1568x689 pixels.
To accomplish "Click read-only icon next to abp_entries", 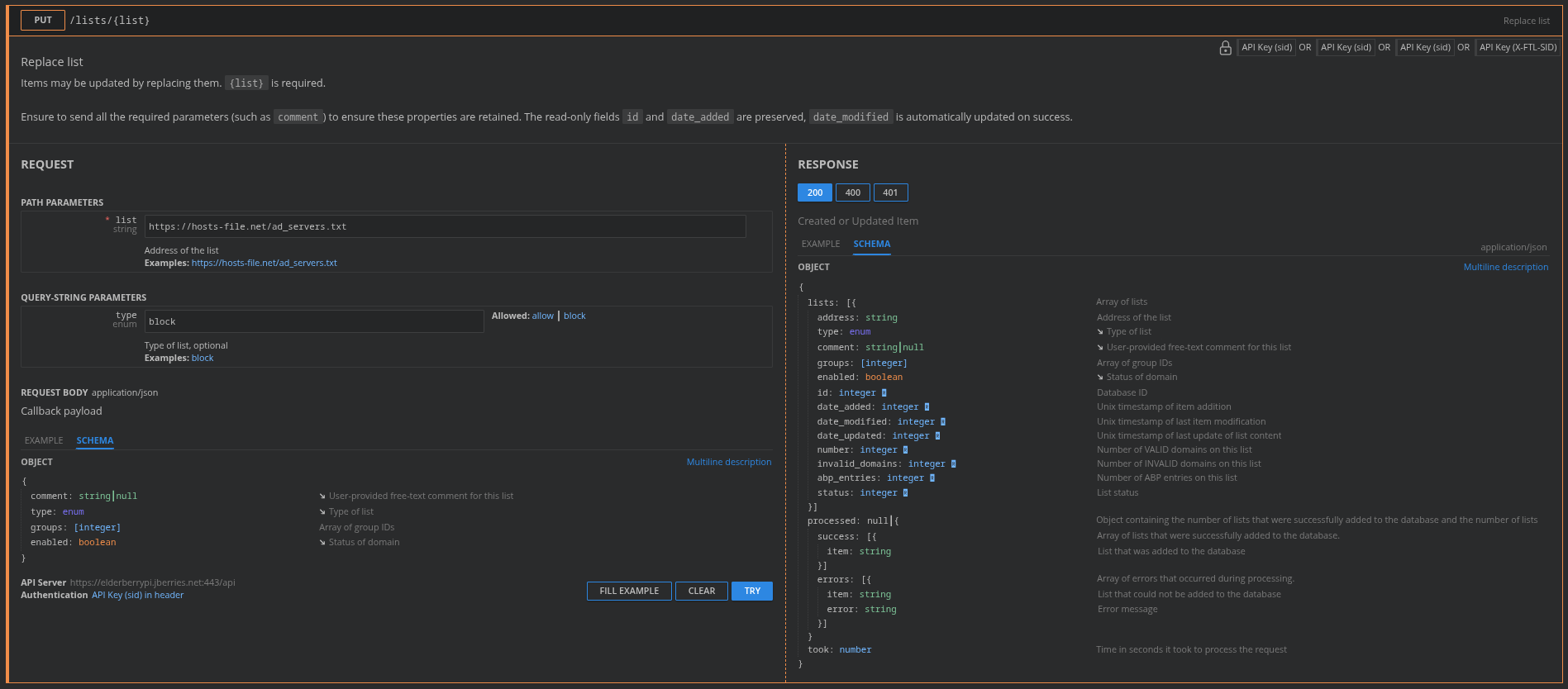I will coord(932,478).
